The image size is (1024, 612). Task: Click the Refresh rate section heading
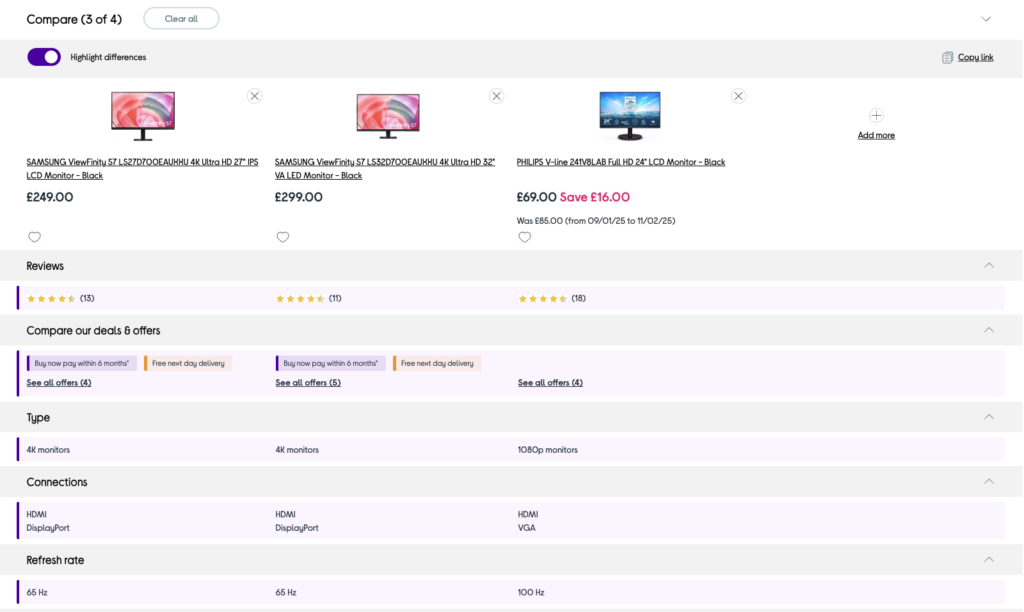click(x=56, y=560)
